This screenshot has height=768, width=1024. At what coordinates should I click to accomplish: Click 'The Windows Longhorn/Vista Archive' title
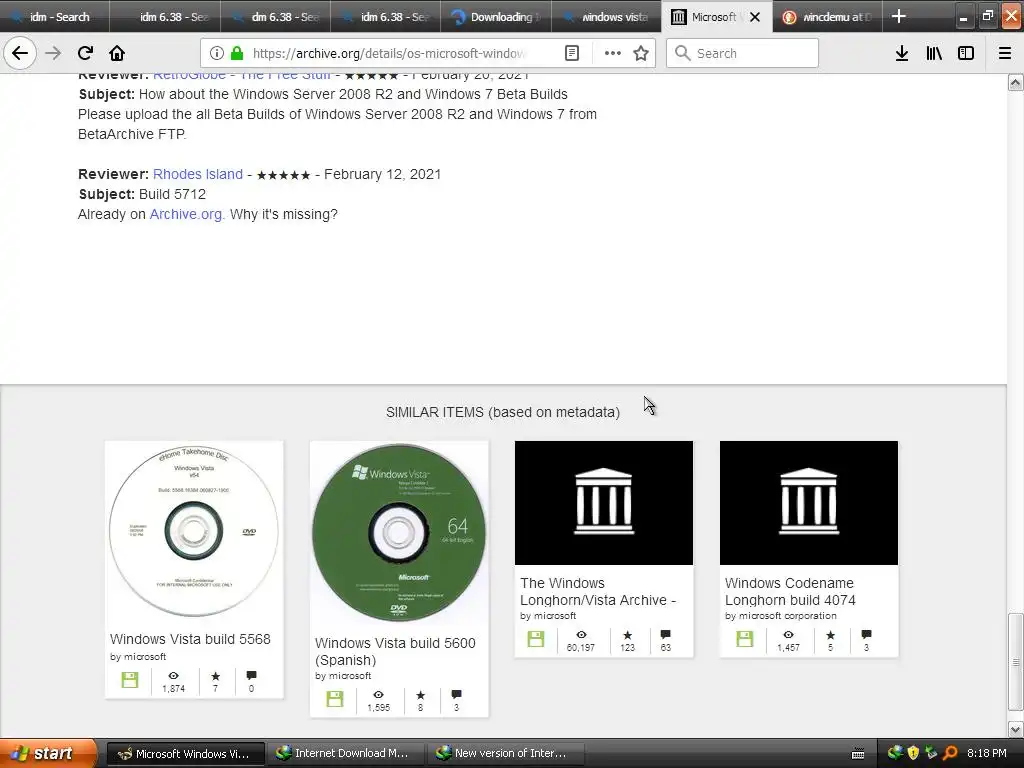coord(598,592)
